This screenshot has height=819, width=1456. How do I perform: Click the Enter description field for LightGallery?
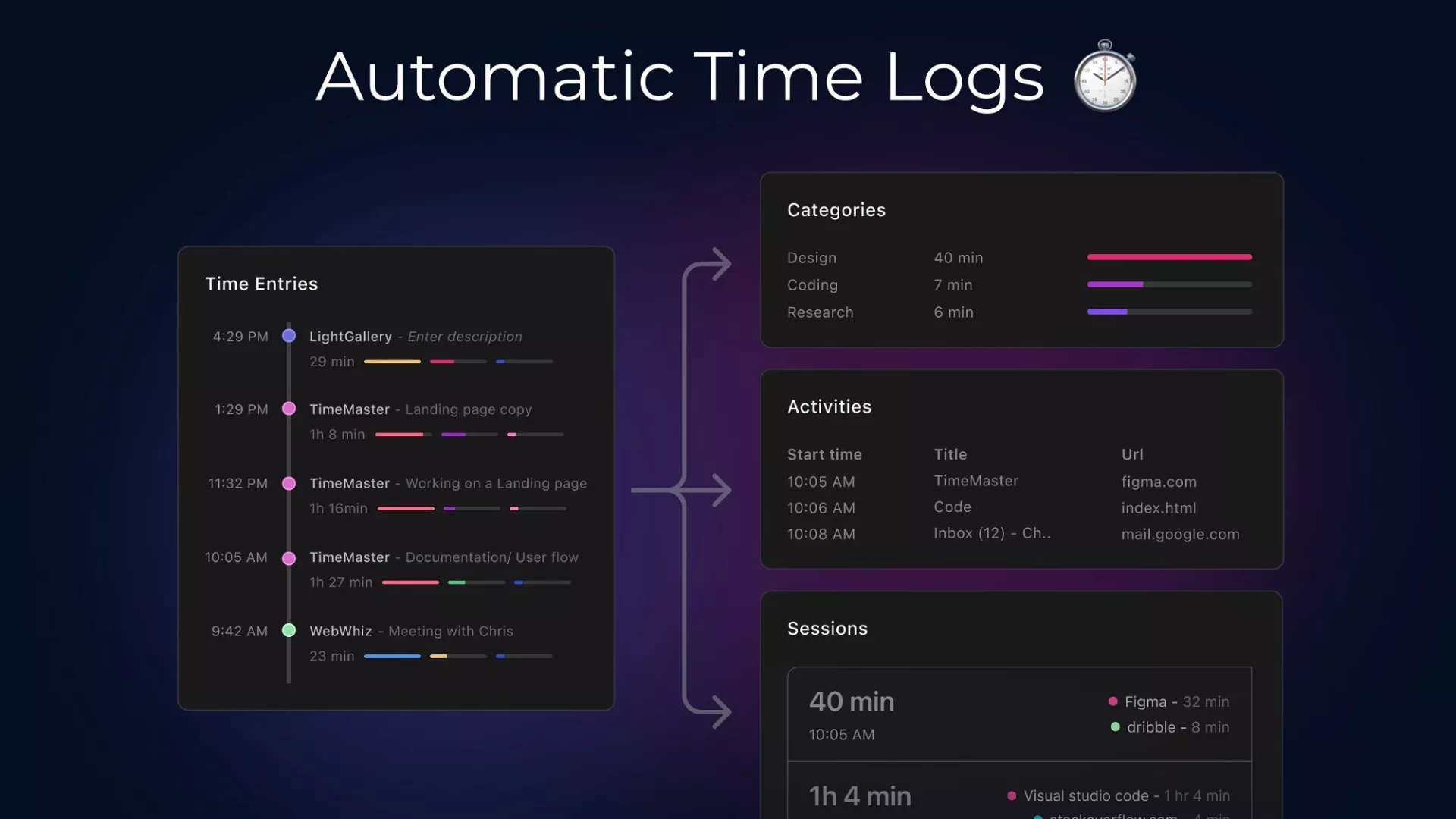[465, 337]
